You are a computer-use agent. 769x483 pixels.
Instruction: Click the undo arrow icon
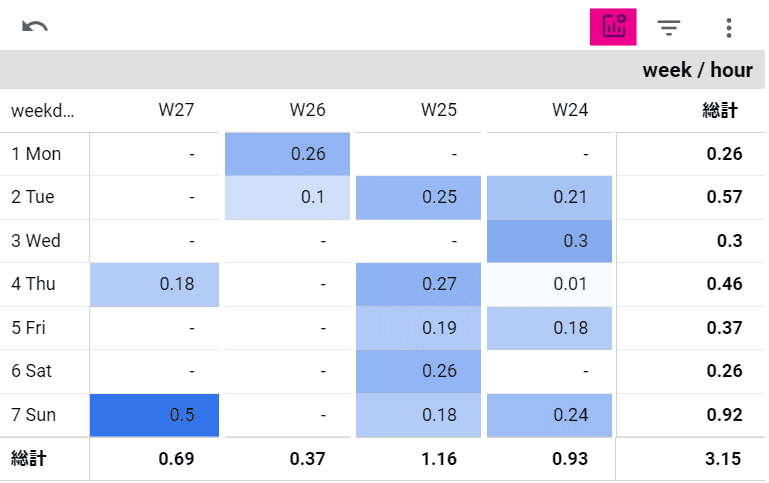(x=35, y=27)
